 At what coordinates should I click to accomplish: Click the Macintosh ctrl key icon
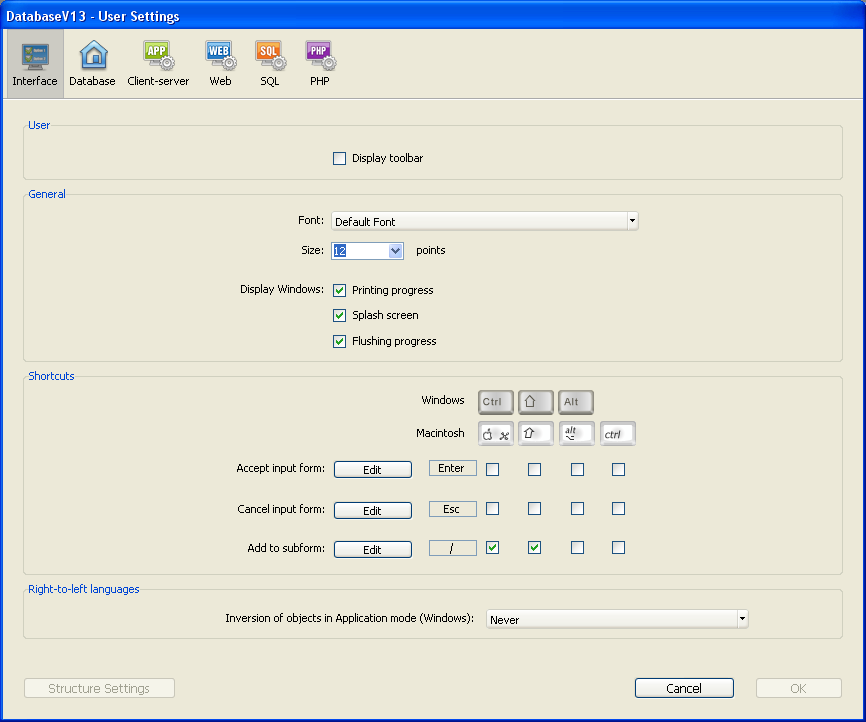click(617, 434)
